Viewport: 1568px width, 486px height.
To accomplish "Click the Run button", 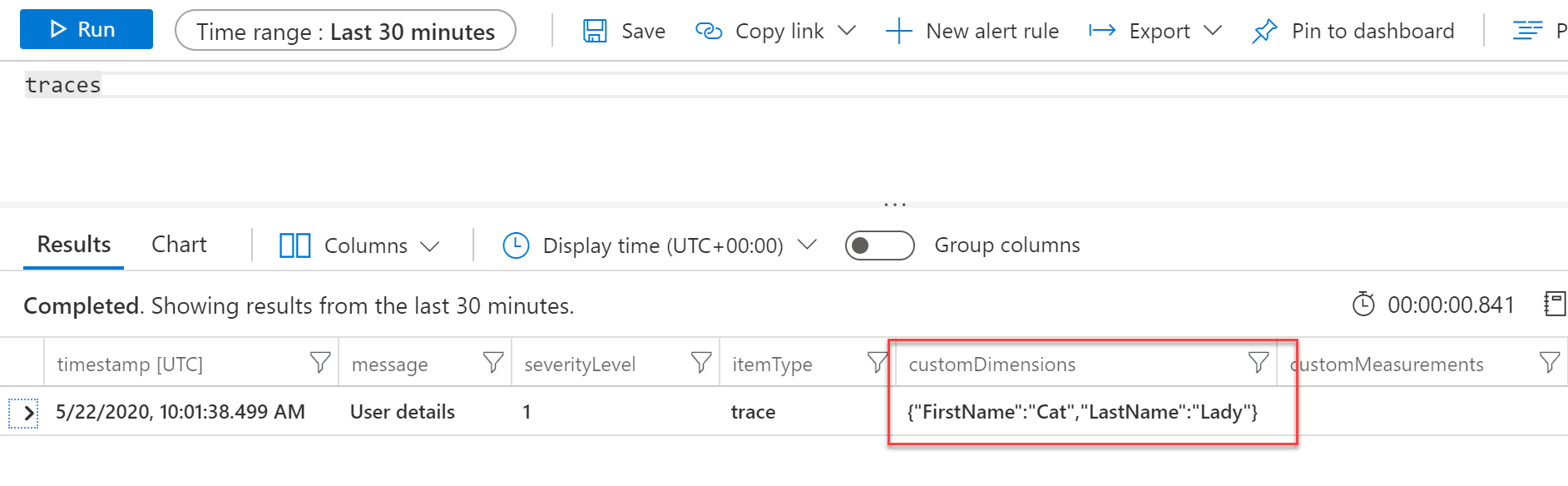I will coord(86,28).
